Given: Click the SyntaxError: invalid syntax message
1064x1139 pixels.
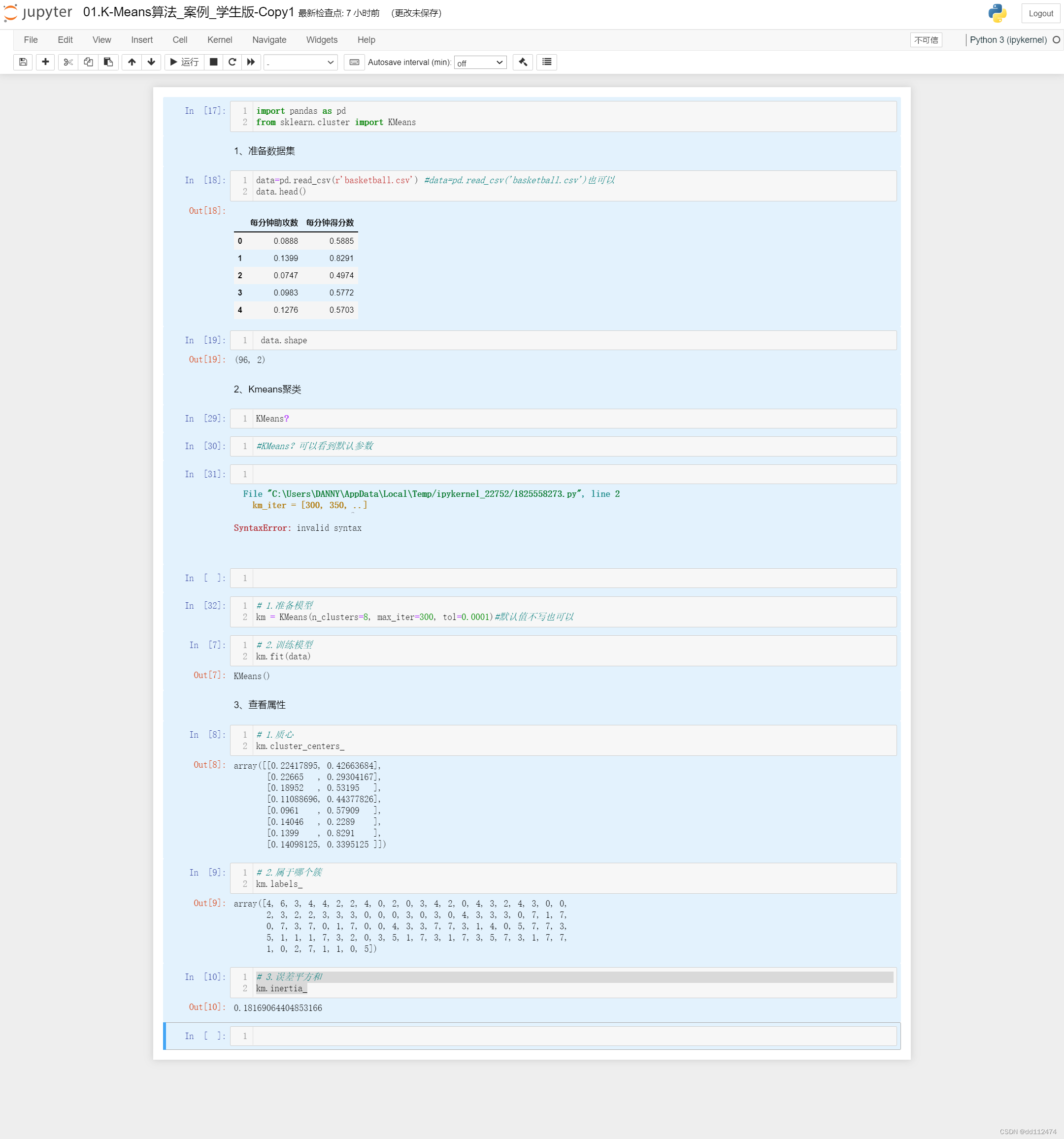Looking at the screenshot, I should [298, 528].
